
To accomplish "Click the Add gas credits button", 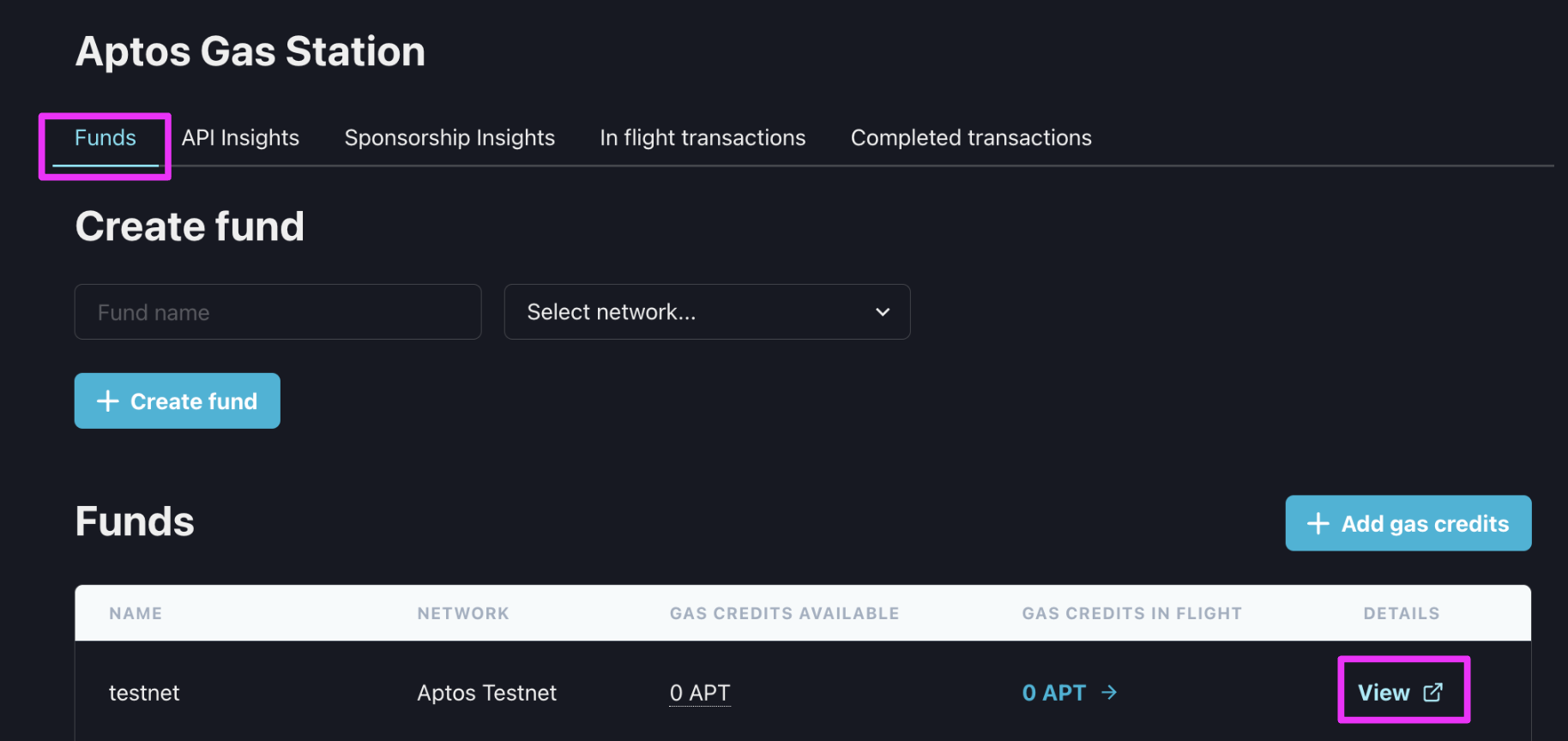I will pos(1408,523).
